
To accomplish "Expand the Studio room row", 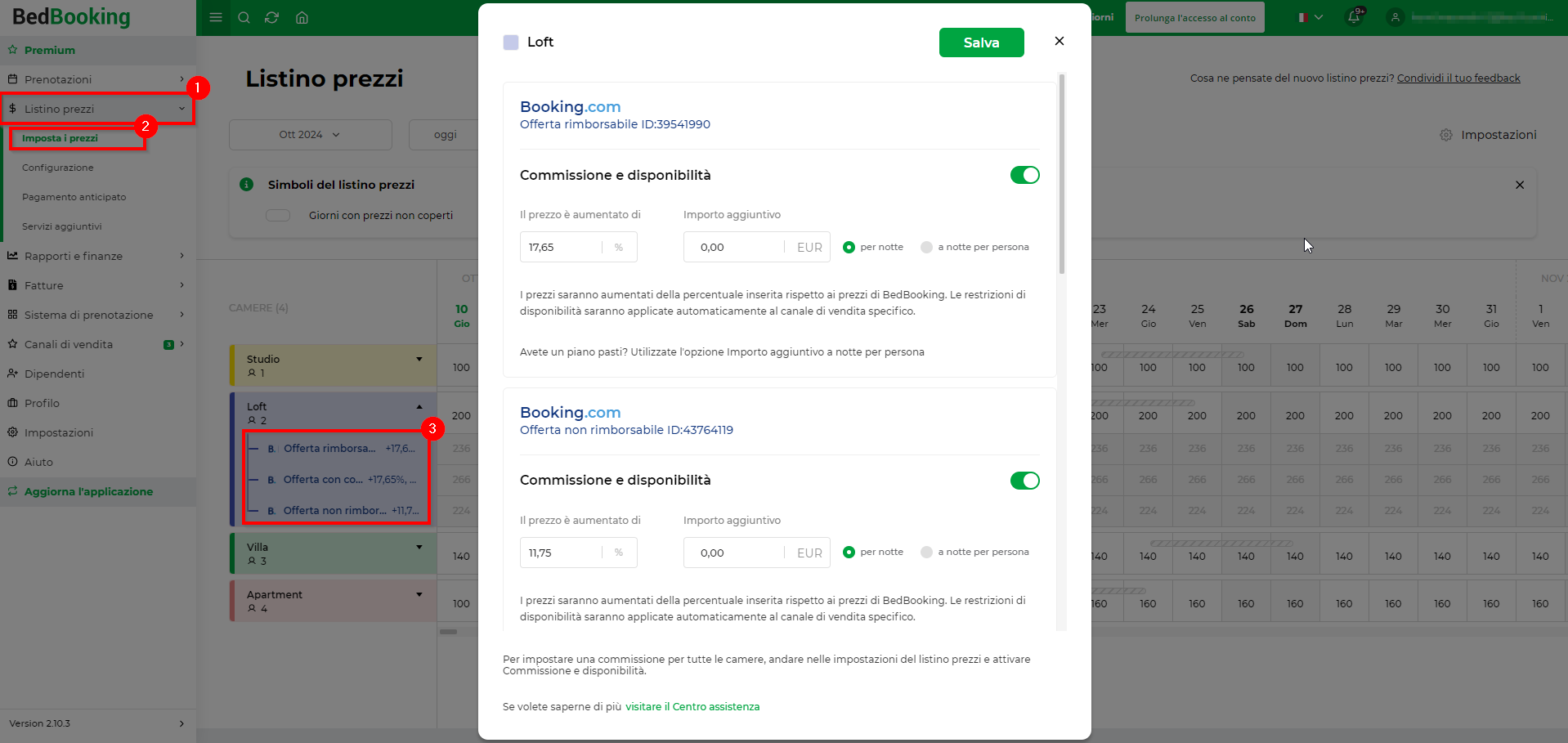I will pyautogui.click(x=419, y=359).
